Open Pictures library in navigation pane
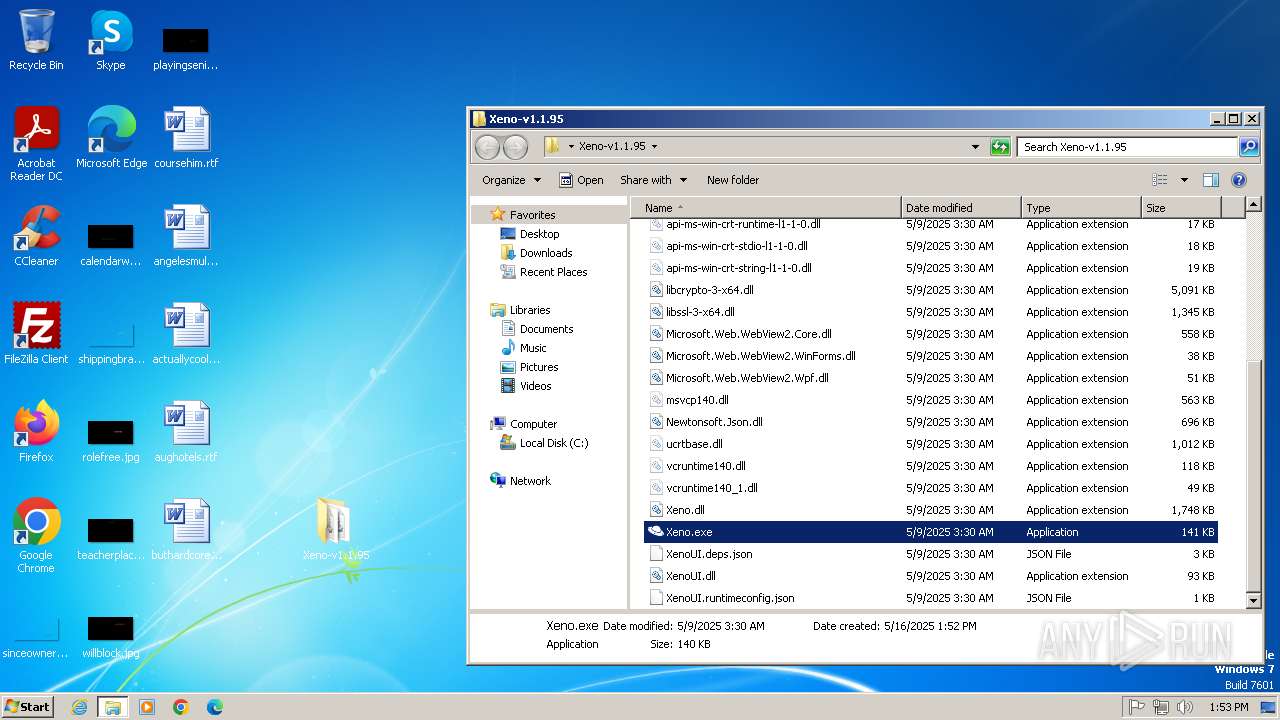The image size is (1280, 720). 539,367
